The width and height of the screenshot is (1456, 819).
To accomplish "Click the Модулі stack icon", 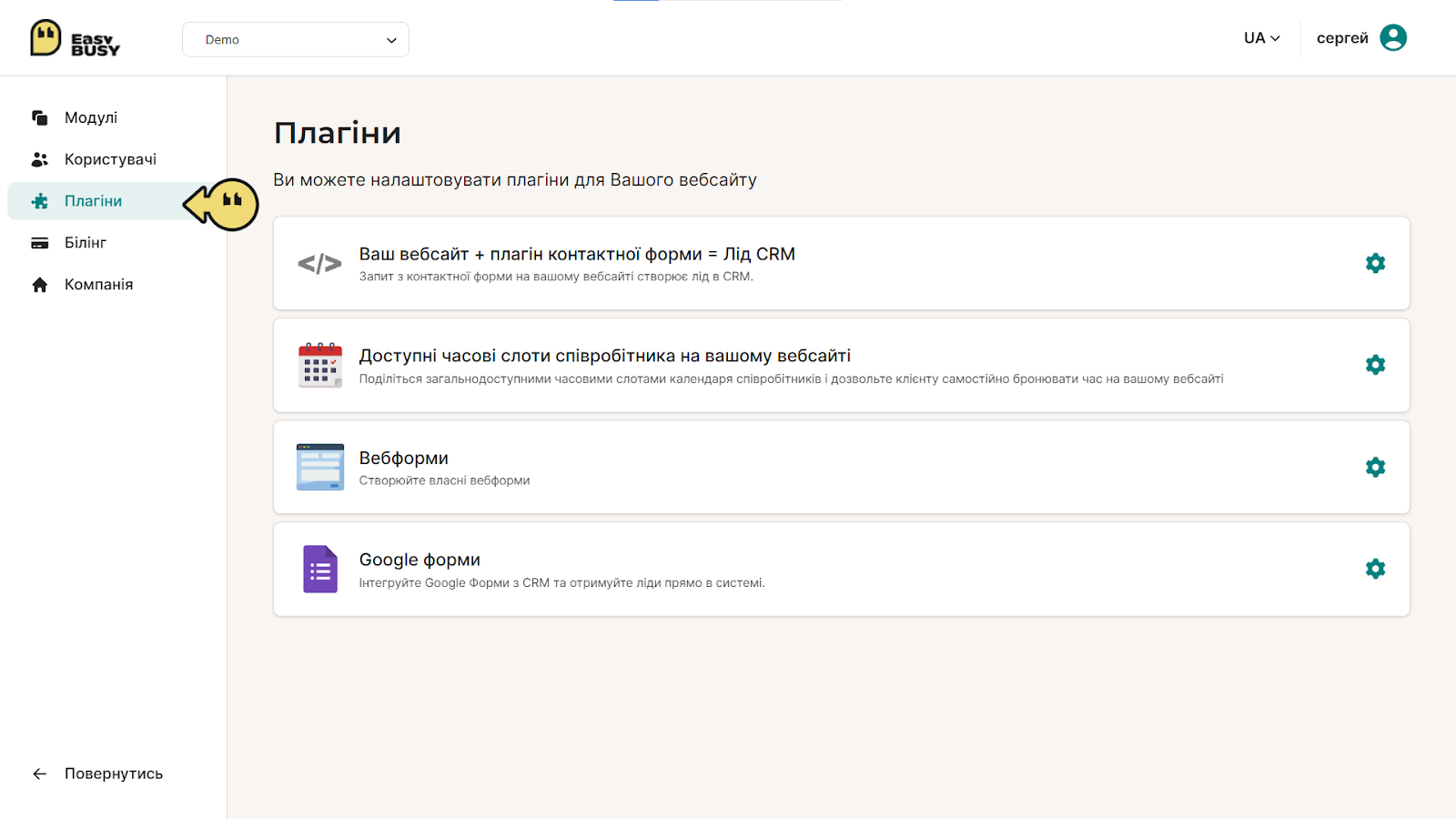I will [x=40, y=117].
